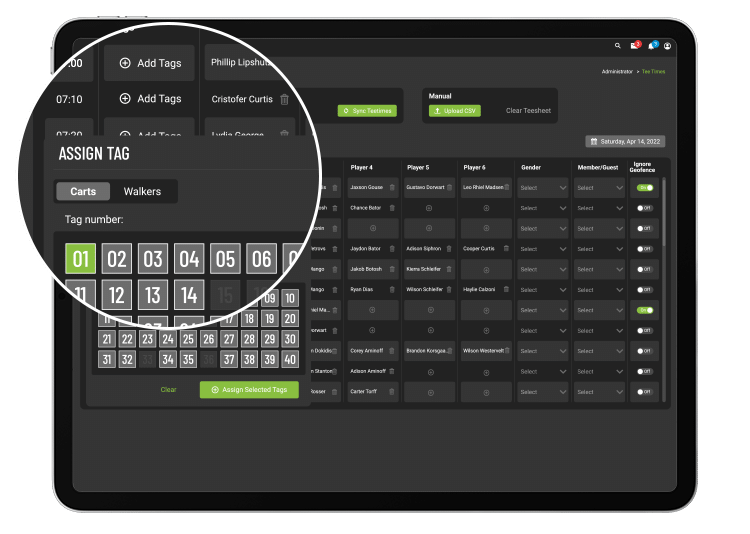Select tag number 02
The height and width of the screenshot is (534, 750).
[x=118, y=260]
